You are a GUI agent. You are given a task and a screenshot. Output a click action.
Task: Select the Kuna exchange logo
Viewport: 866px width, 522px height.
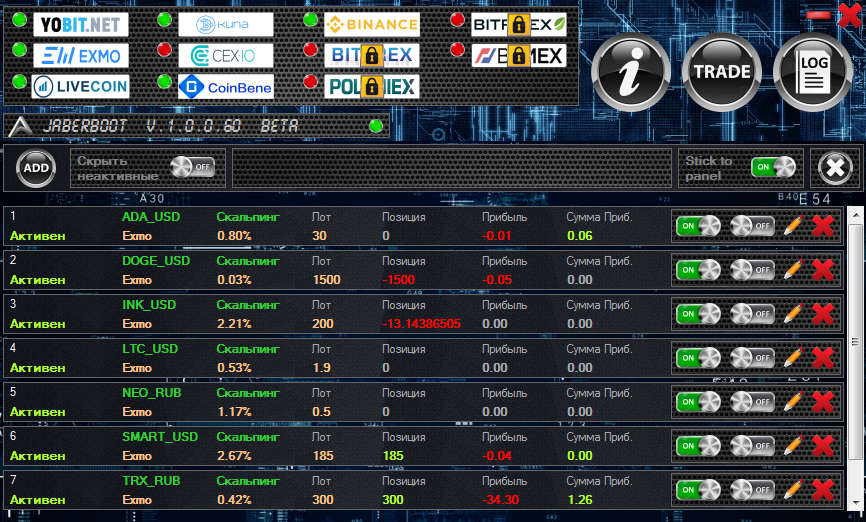(225, 24)
